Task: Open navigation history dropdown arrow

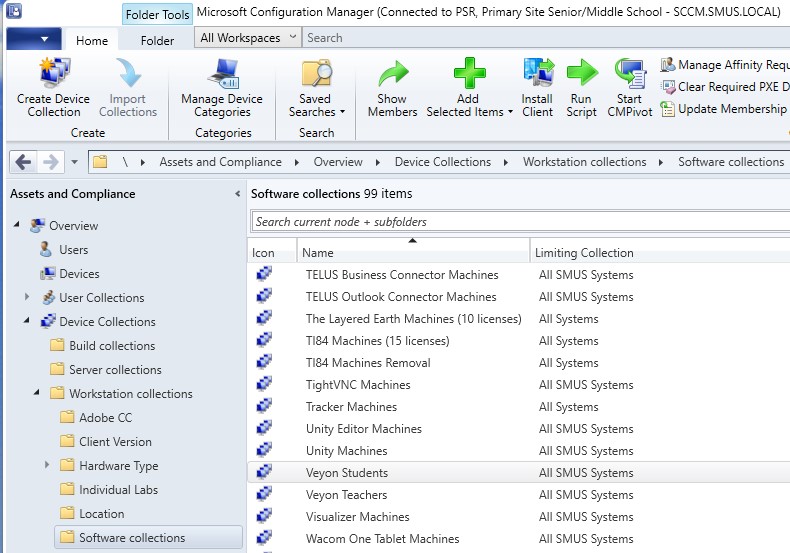Action: (74, 162)
